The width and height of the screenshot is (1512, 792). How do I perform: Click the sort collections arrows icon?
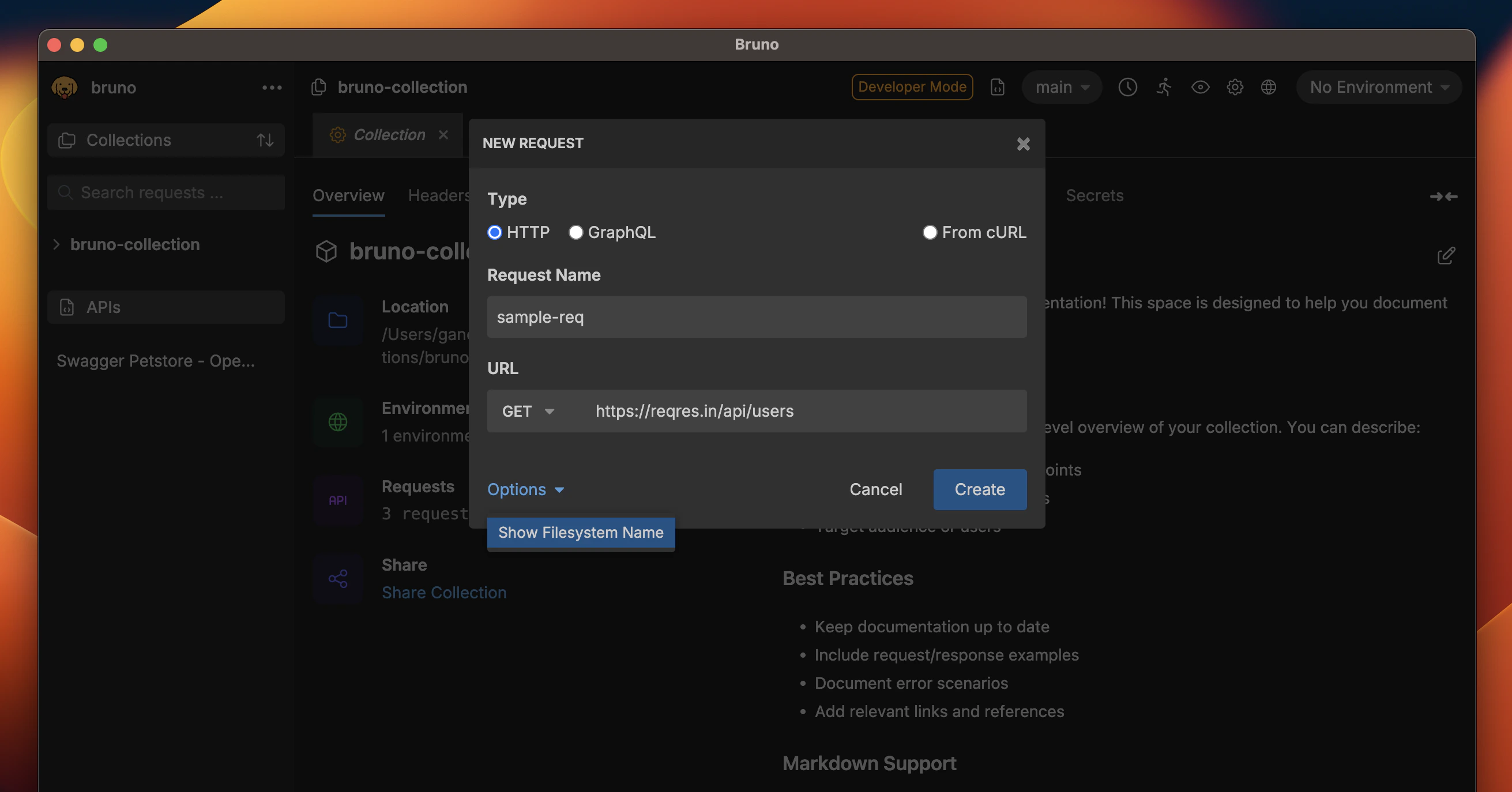tap(265, 140)
